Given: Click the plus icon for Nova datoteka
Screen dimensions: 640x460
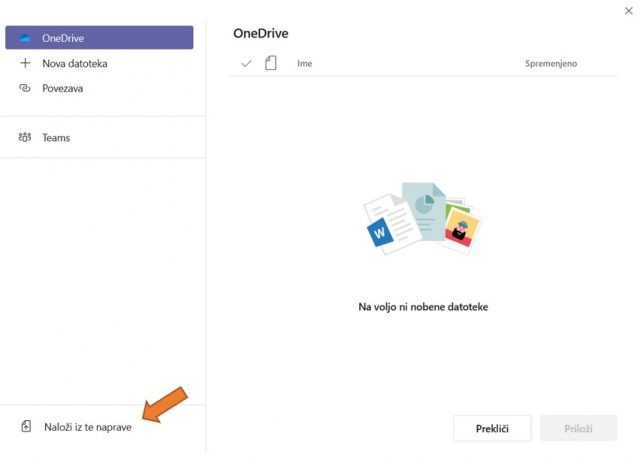Looking at the screenshot, I should 25,63.
